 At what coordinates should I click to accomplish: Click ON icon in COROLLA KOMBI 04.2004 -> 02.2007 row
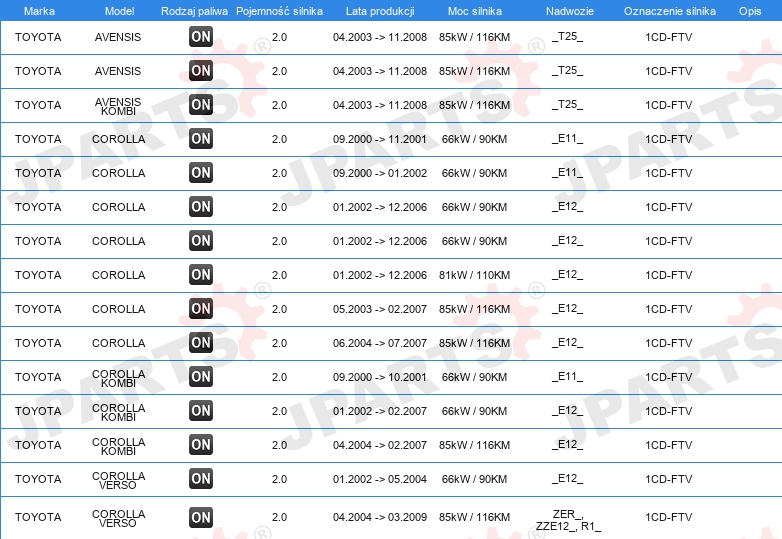(x=201, y=444)
